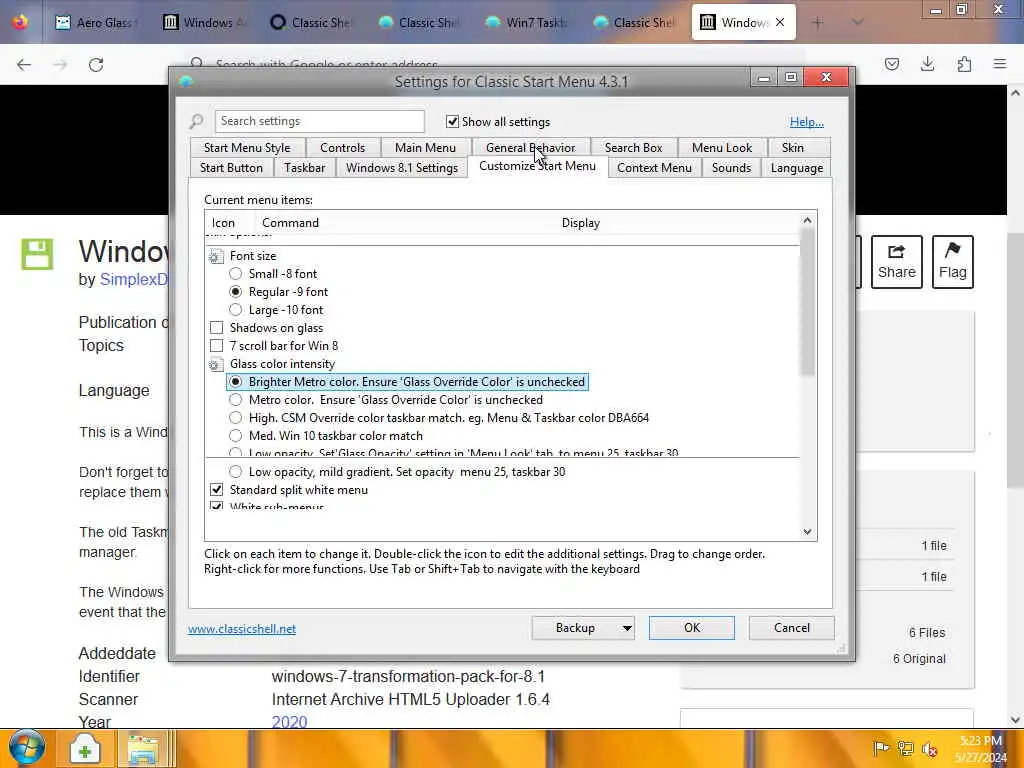This screenshot has height=768, width=1024.
Task: Go back in Firefox browser
Action: click(x=24, y=64)
